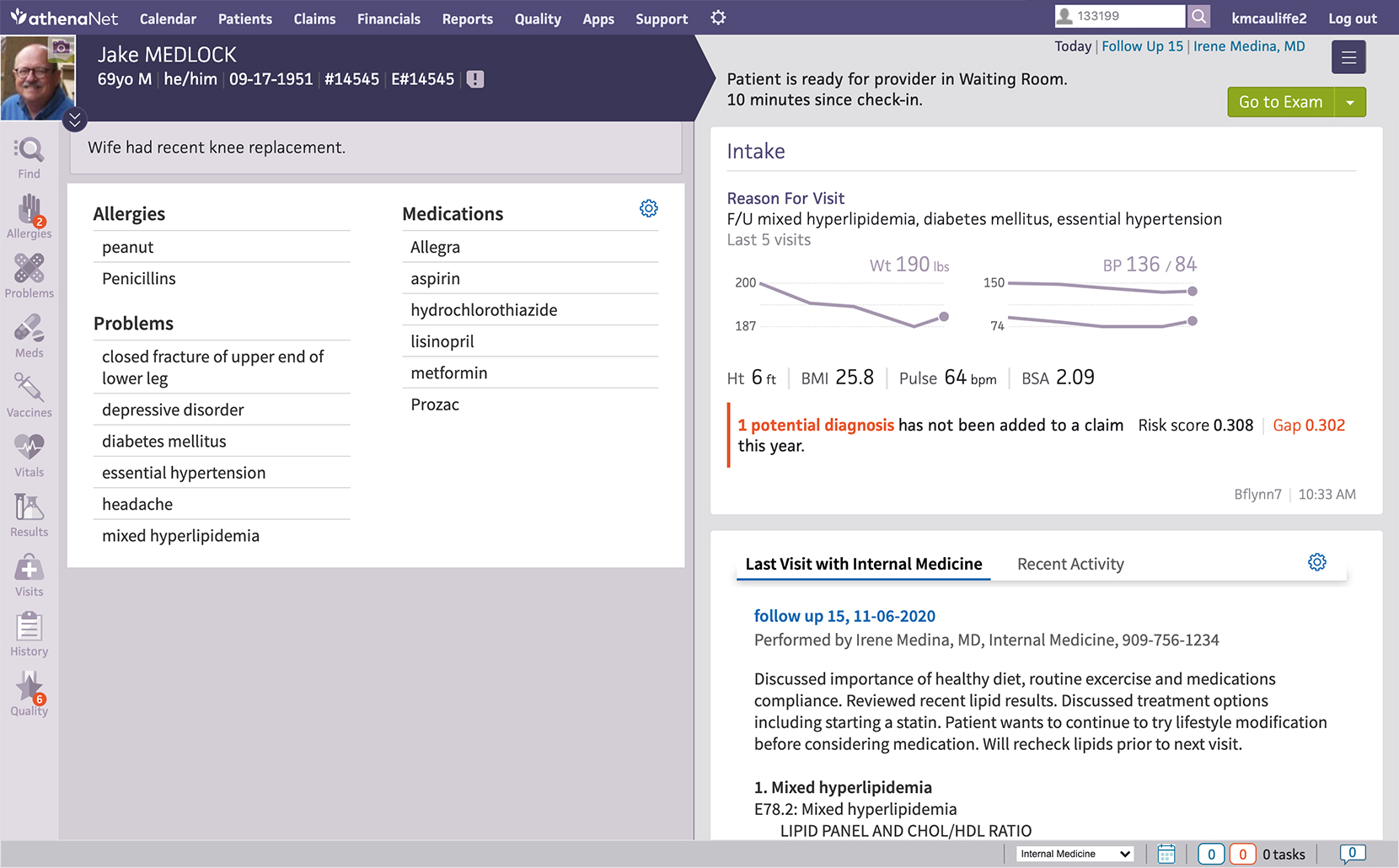Image resolution: width=1399 pixels, height=868 pixels.
Task: Click the camera icon on patient photo
Action: [62, 48]
